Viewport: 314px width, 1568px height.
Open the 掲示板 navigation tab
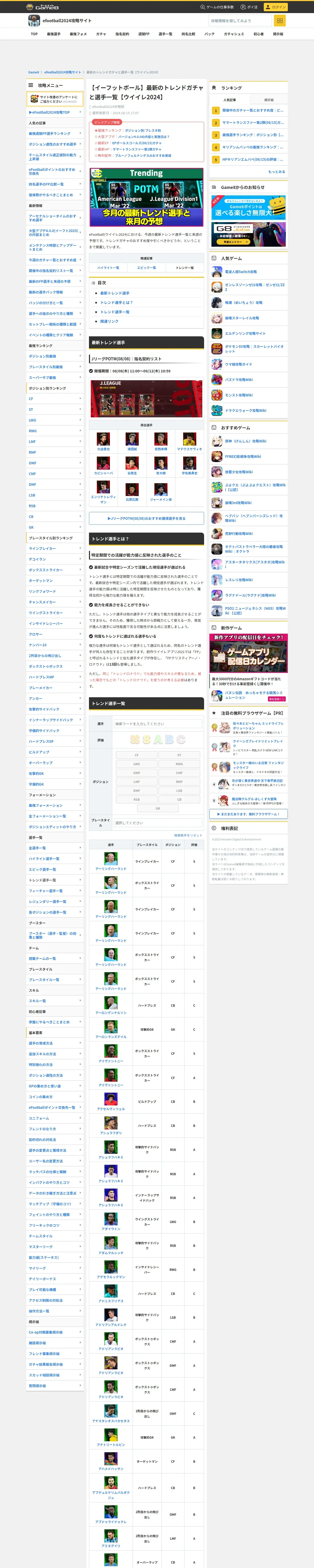tap(278, 34)
